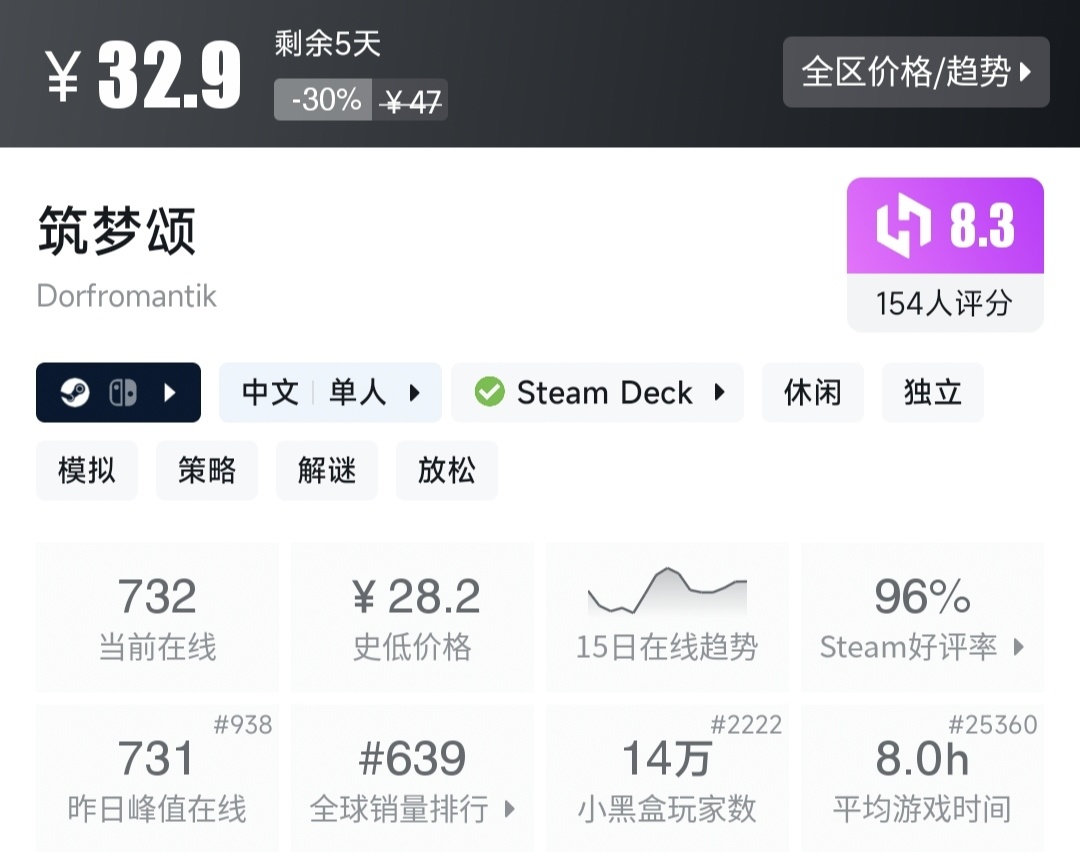
Task: Open the ¥28.2 史低价格 stat card
Action: [x=412, y=617]
